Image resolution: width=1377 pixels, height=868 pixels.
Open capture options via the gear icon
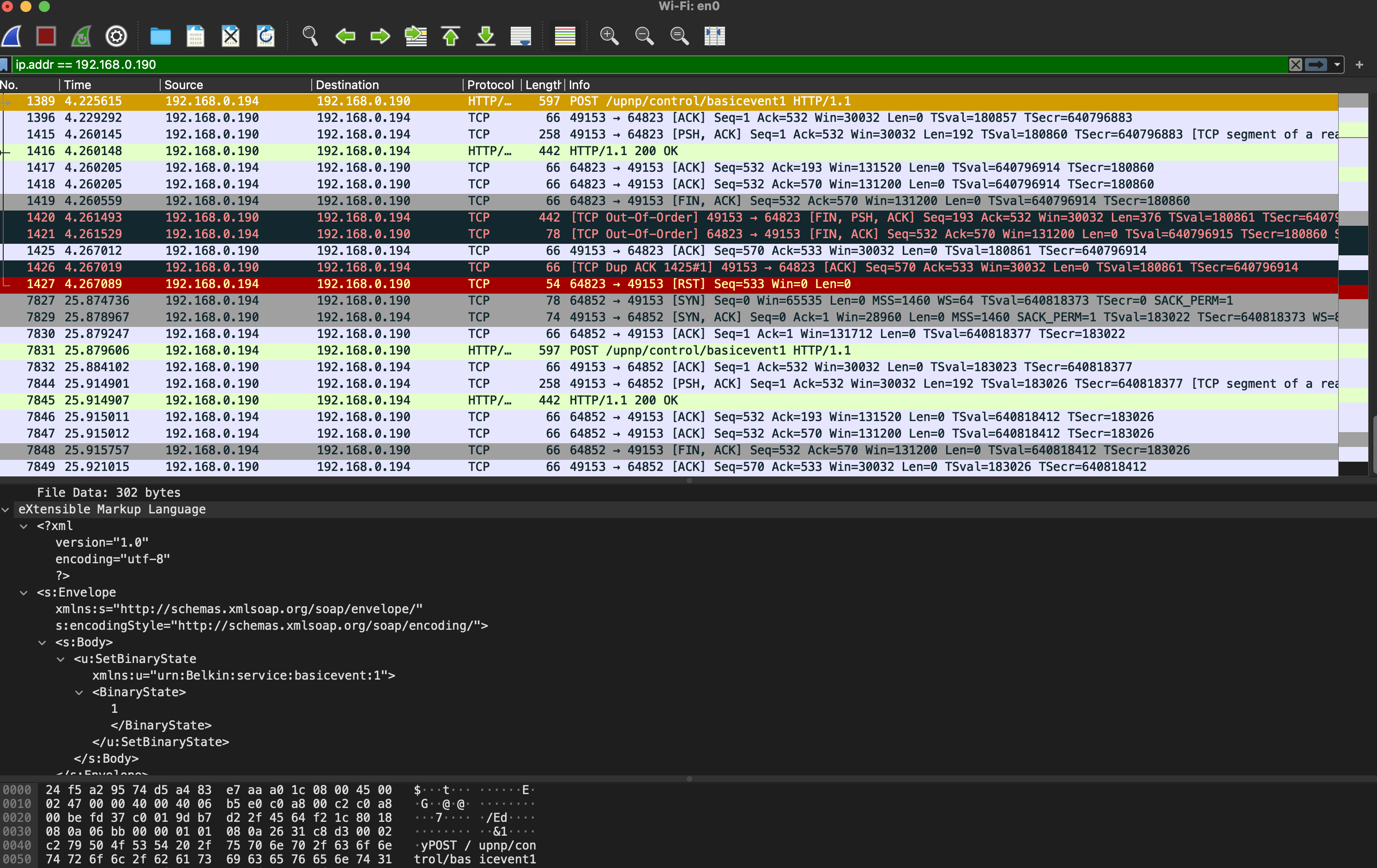point(116,36)
